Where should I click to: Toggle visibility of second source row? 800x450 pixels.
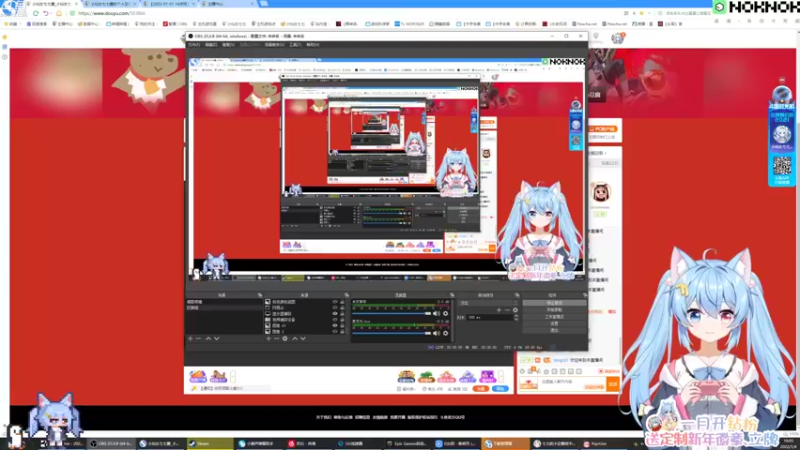click(335, 308)
